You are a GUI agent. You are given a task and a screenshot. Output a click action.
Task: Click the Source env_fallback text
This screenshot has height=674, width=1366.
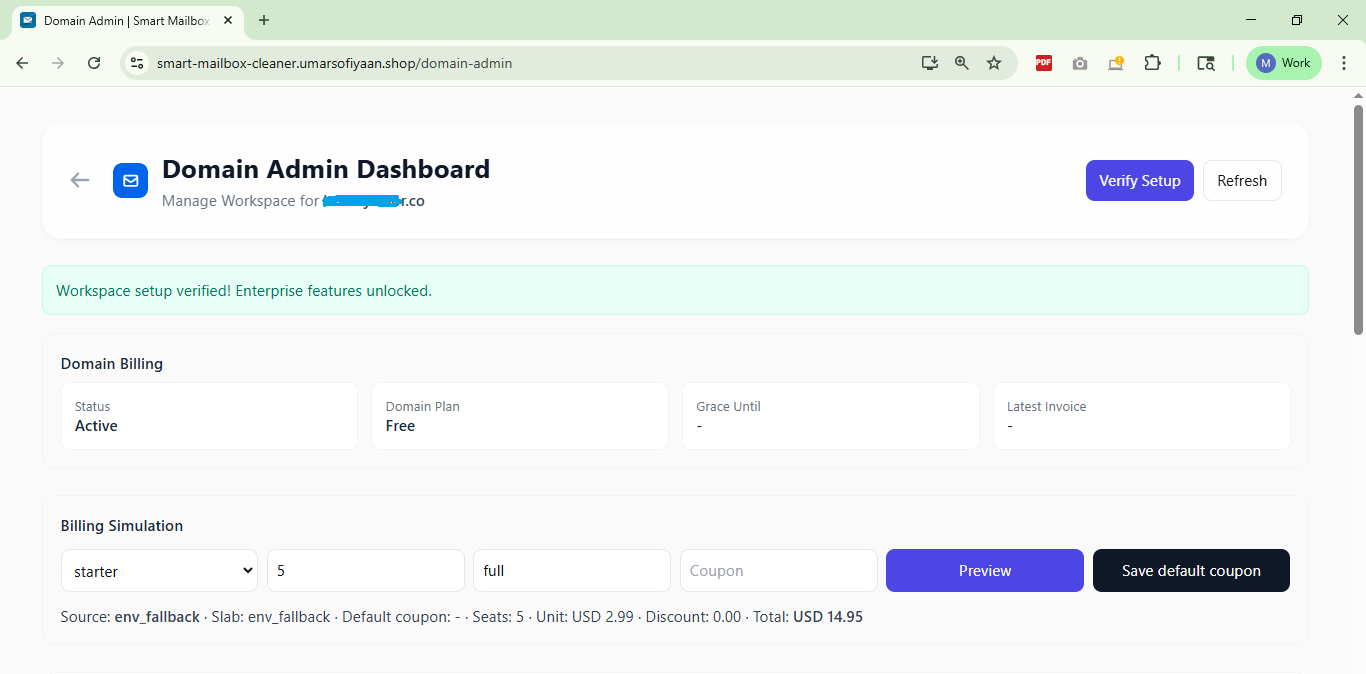pyautogui.click(x=130, y=617)
